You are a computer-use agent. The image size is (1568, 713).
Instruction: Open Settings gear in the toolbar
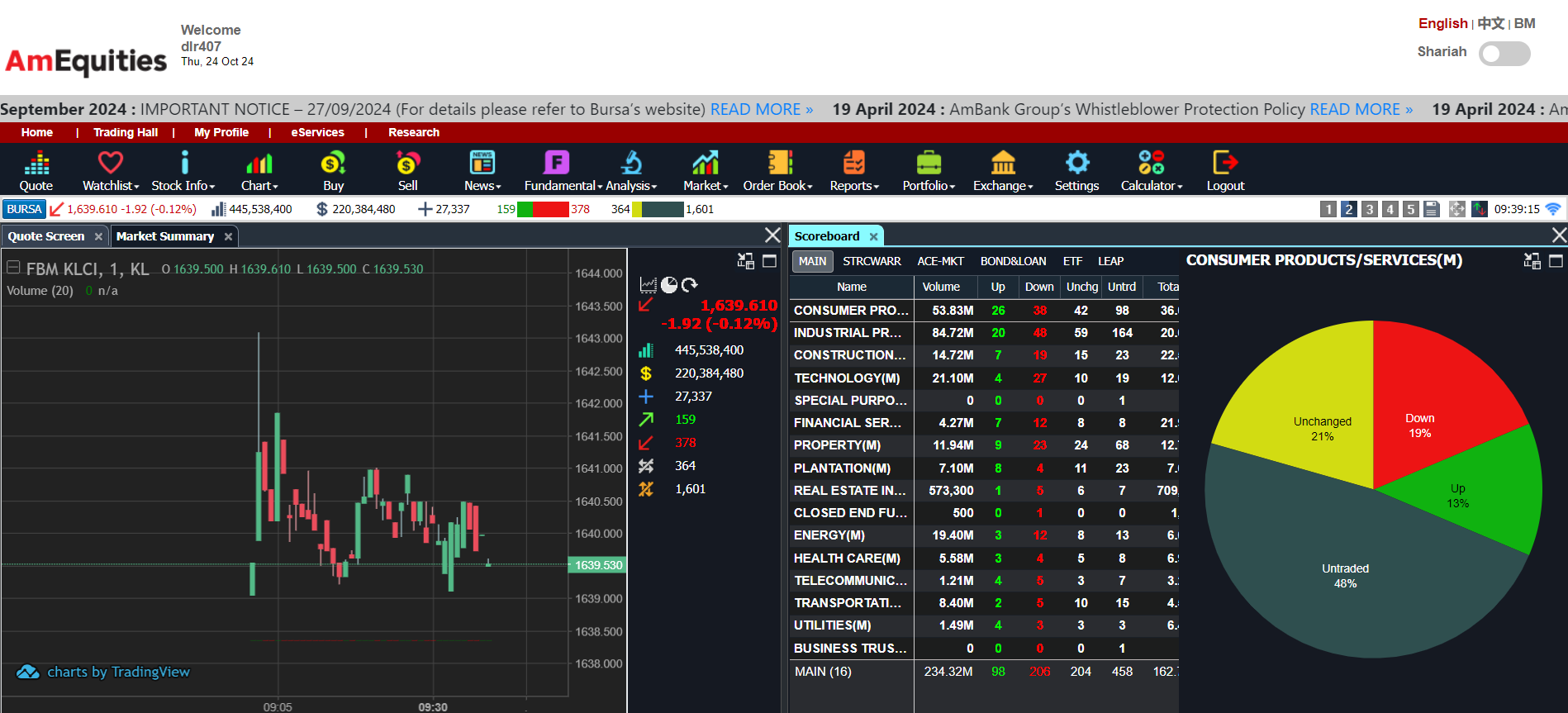coord(1076,164)
